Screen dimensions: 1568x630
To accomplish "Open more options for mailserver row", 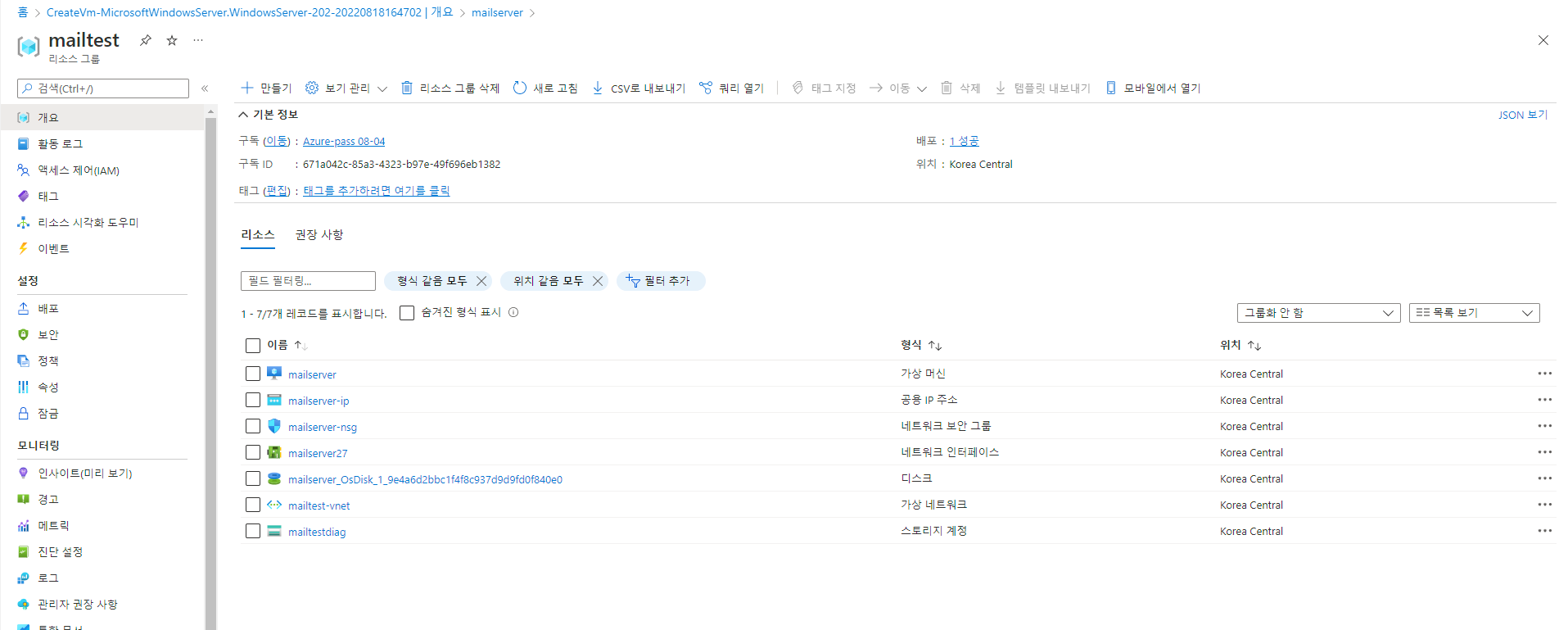I will pyautogui.click(x=1544, y=374).
